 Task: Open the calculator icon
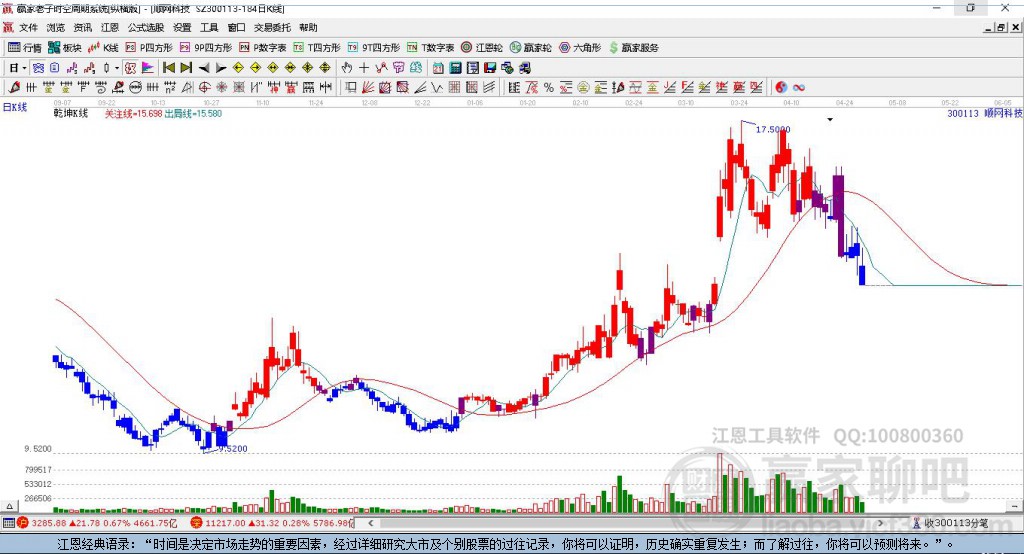point(455,68)
